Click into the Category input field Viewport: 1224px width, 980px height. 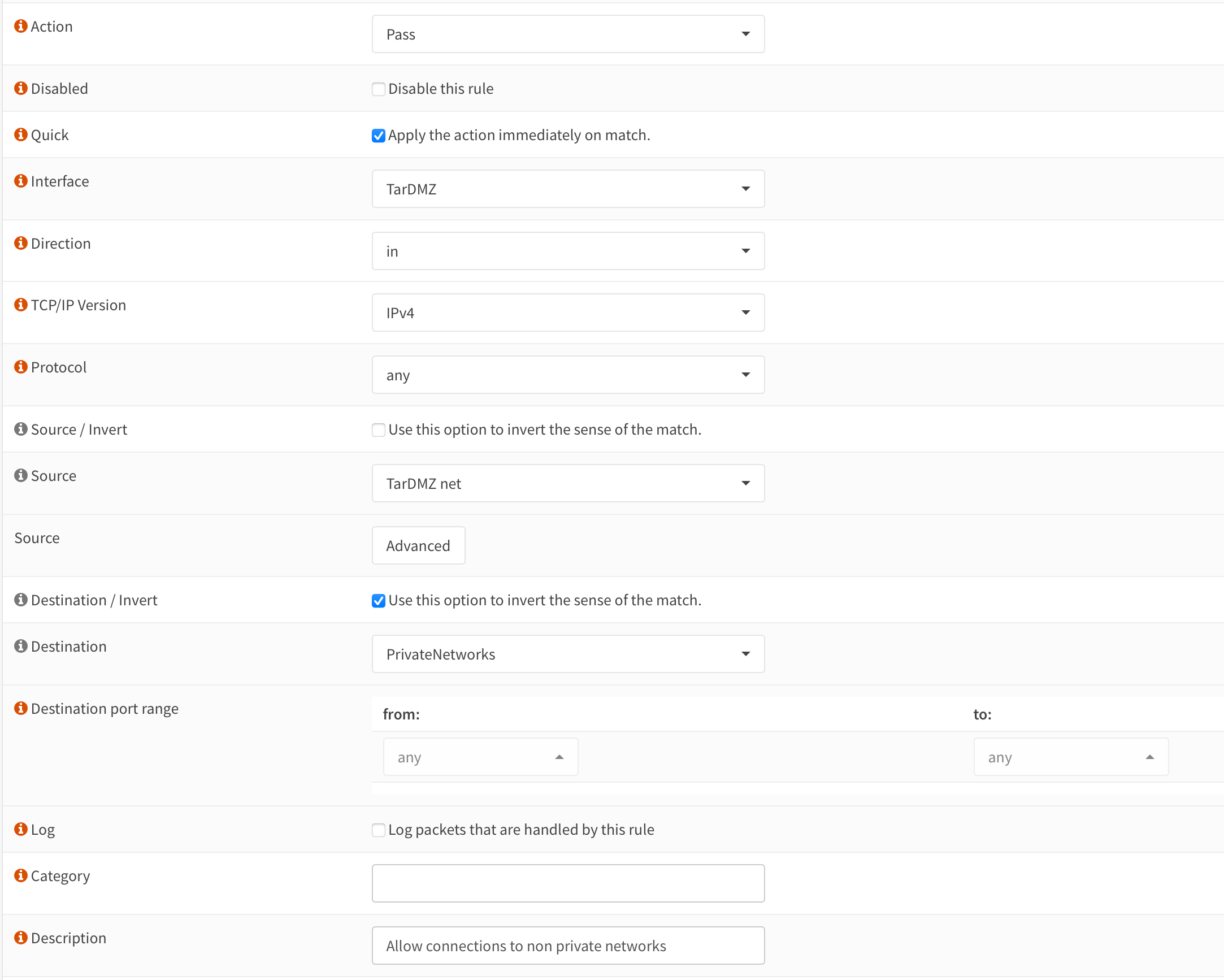568,883
